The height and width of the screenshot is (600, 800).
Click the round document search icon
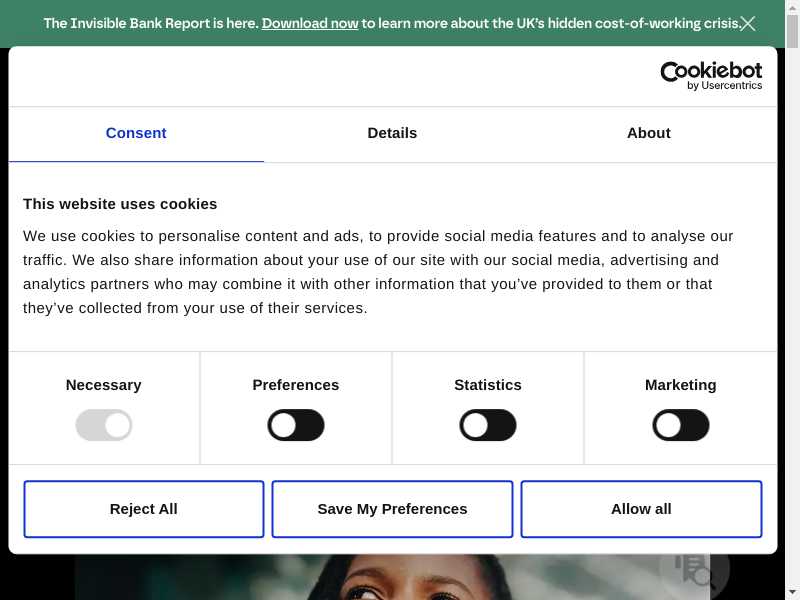click(694, 569)
